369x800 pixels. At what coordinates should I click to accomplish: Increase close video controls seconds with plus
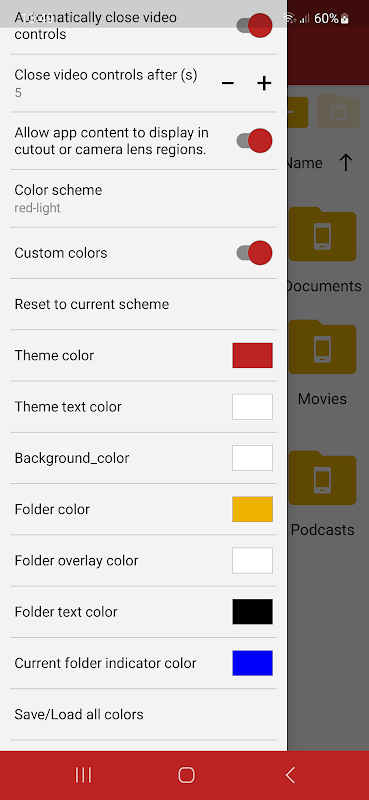point(264,83)
